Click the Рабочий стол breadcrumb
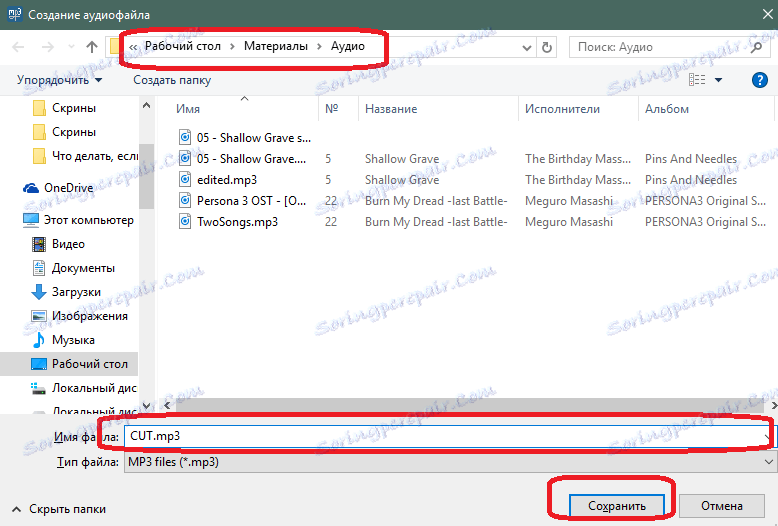This screenshot has height=526, width=778. coord(183,46)
